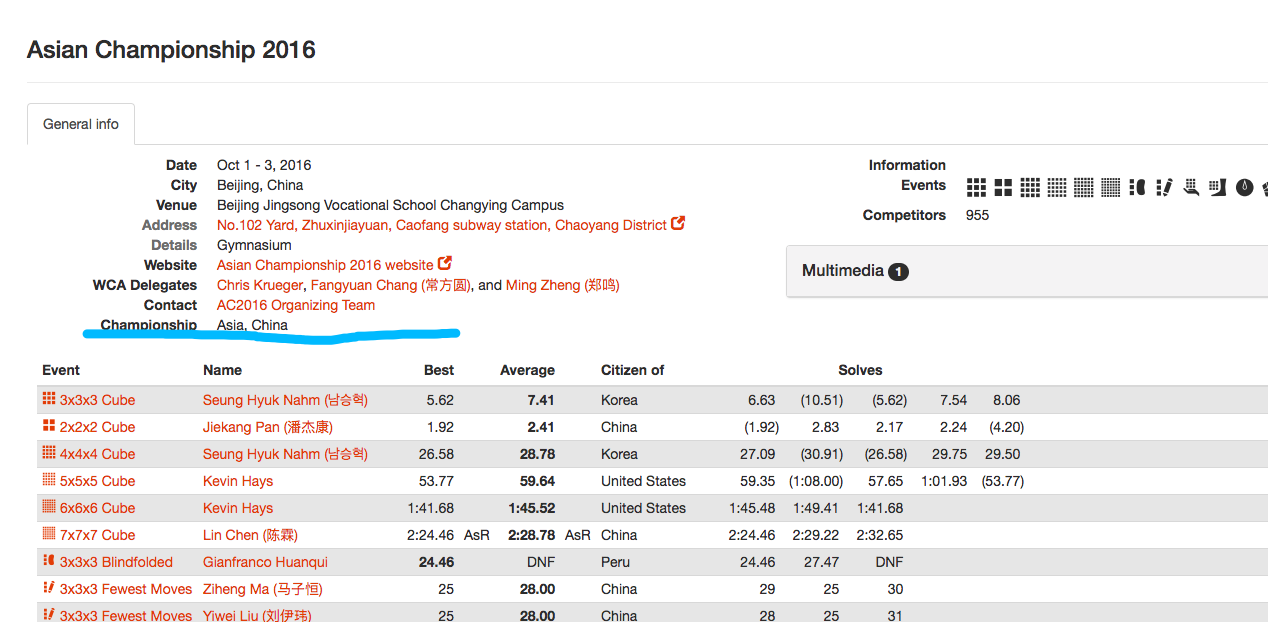The height and width of the screenshot is (622, 1268).
Task: Expand the Multimedia panel
Action: coord(1027,271)
